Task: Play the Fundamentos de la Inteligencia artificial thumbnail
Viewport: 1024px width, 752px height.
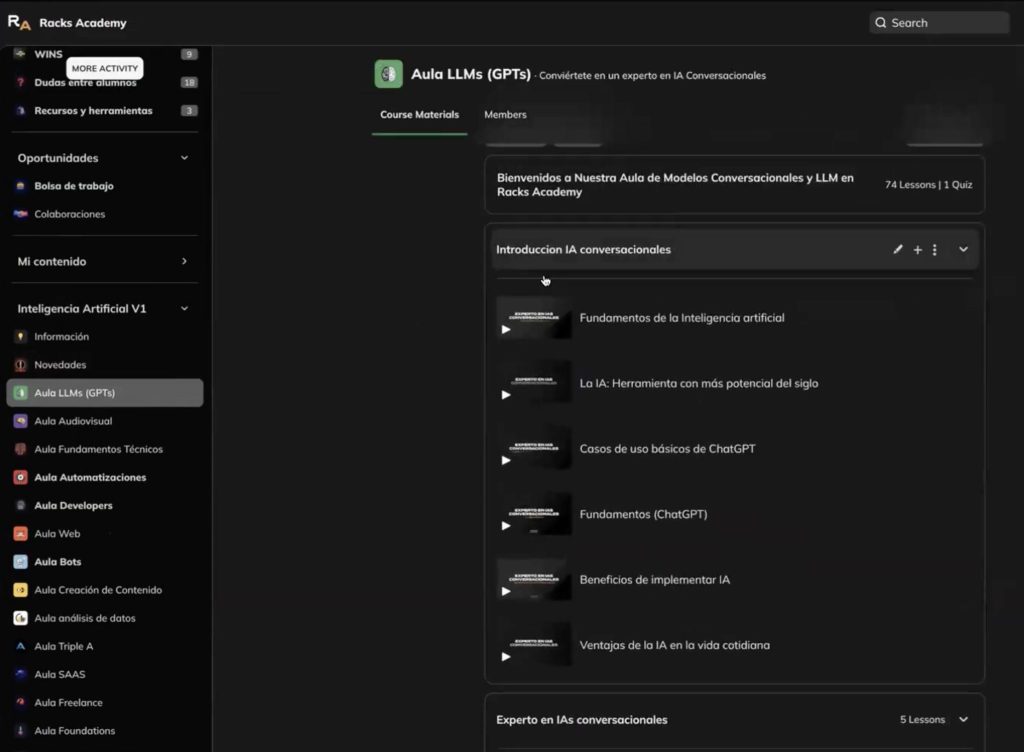Action: point(534,318)
